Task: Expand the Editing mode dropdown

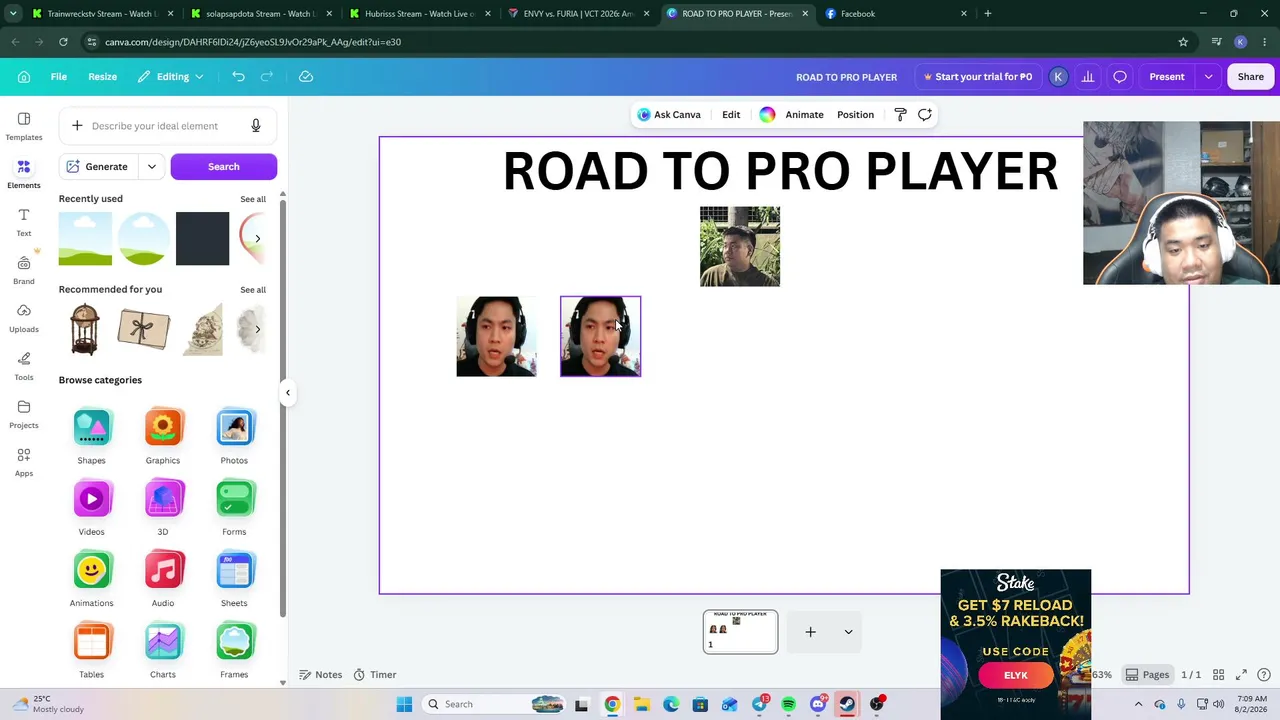Action: coord(172,77)
